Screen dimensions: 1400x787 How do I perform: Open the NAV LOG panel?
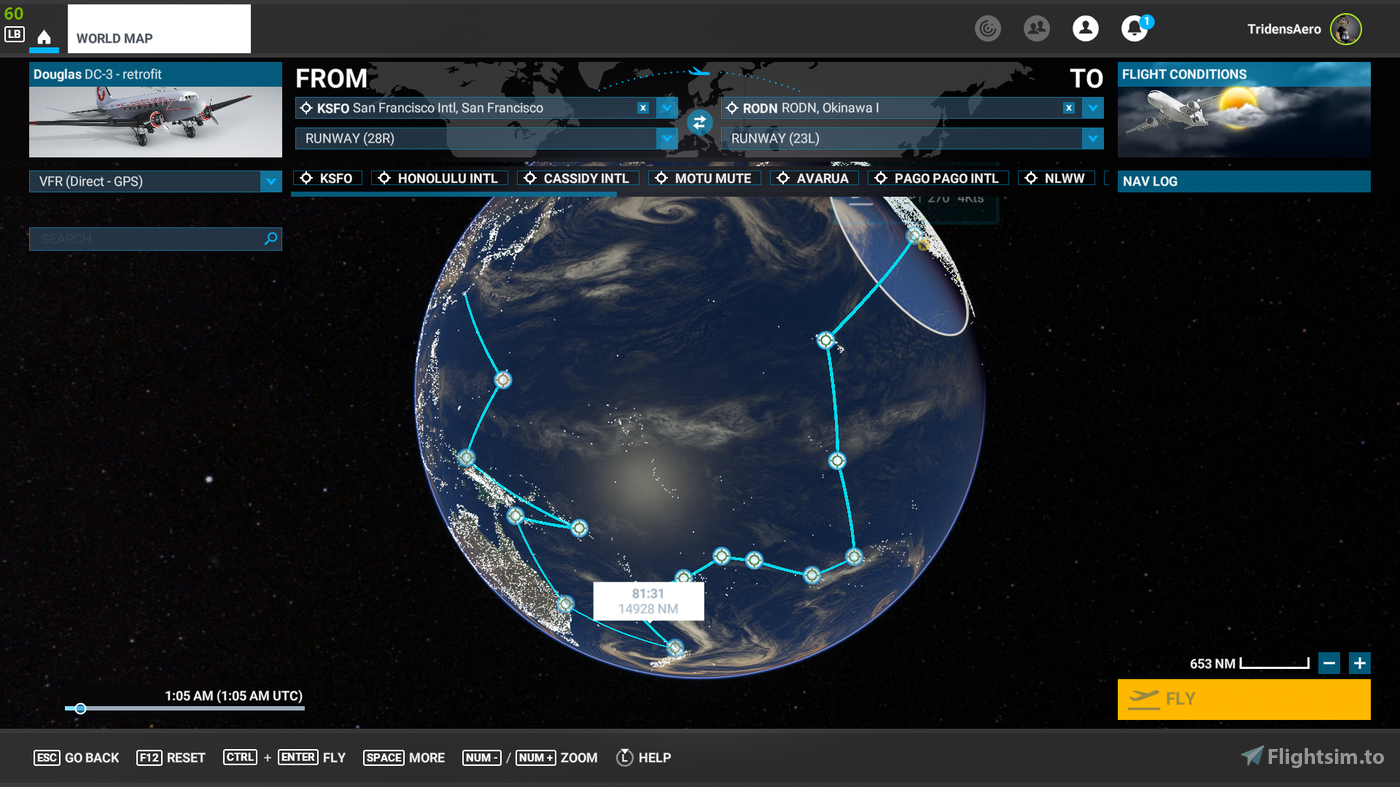[1243, 181]
